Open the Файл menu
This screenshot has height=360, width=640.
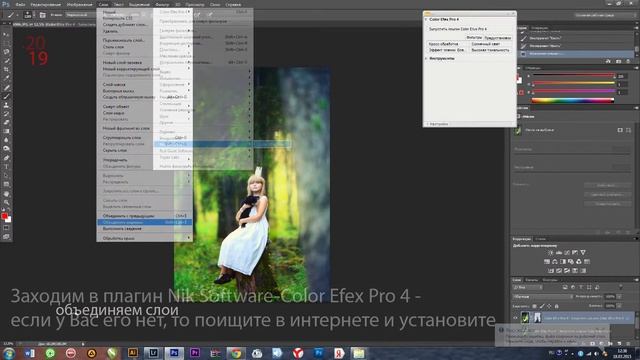pos(20,4)
